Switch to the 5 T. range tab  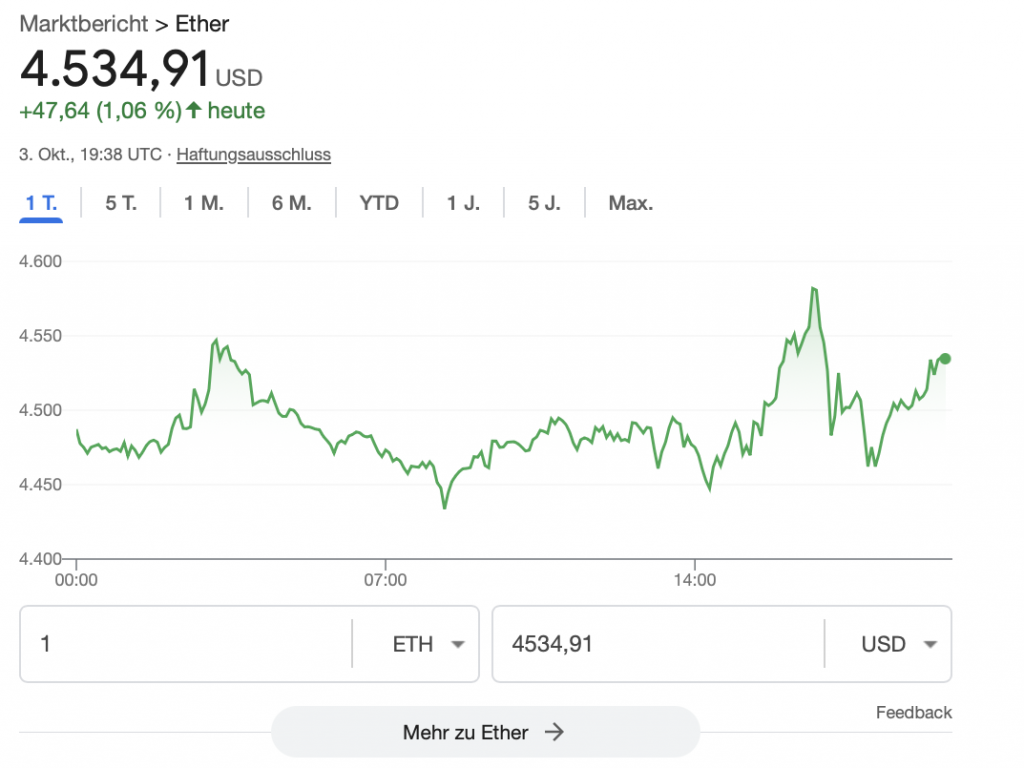(121, 203)
